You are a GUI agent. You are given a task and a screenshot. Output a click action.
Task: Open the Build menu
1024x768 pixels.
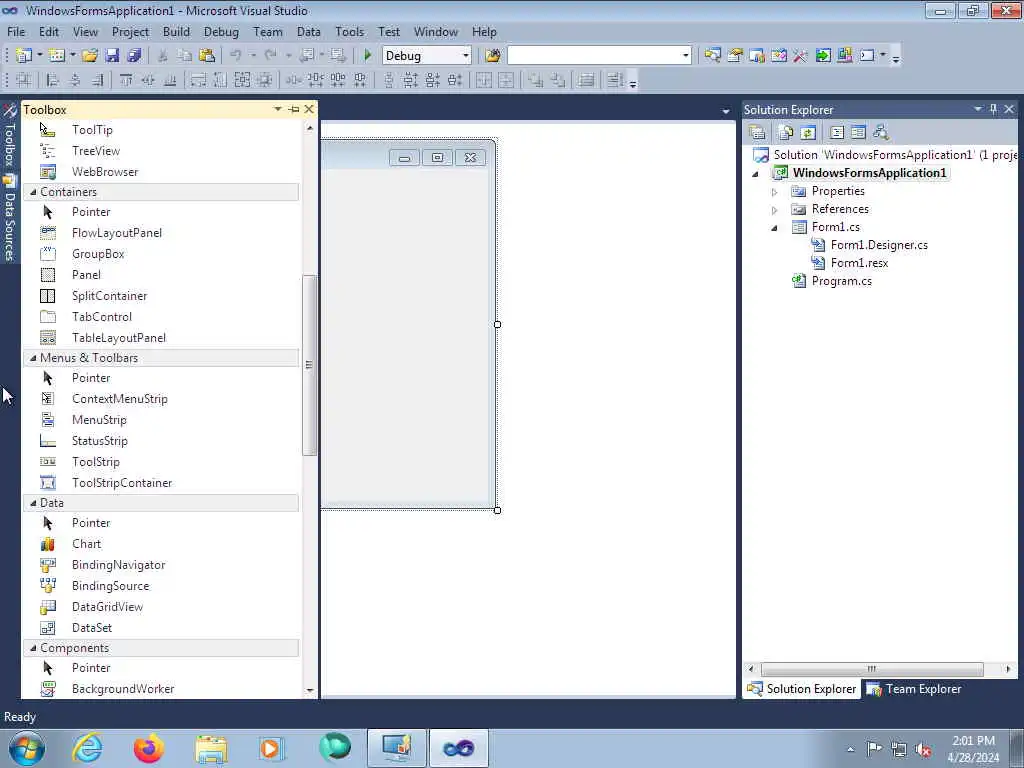point(176,31)
